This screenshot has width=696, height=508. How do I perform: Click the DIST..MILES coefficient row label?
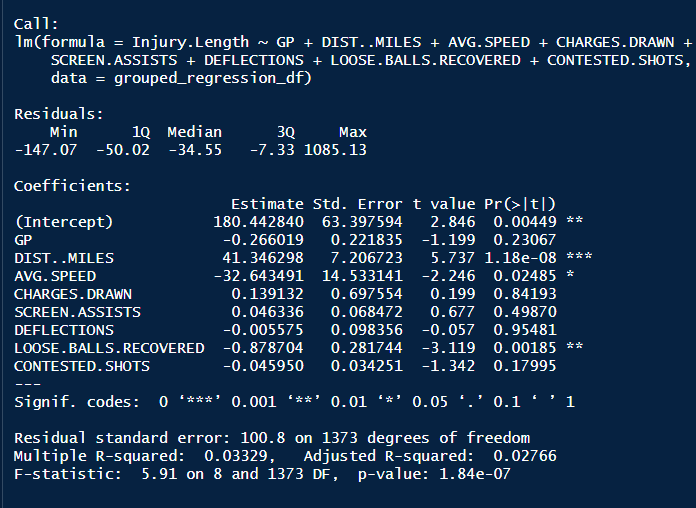[x=64, y=258]
